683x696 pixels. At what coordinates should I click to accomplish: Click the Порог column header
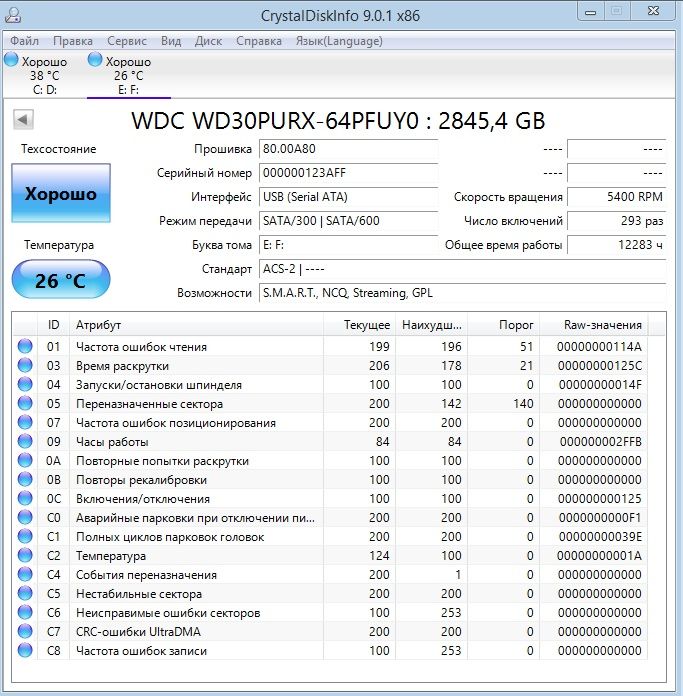(503, 324)
